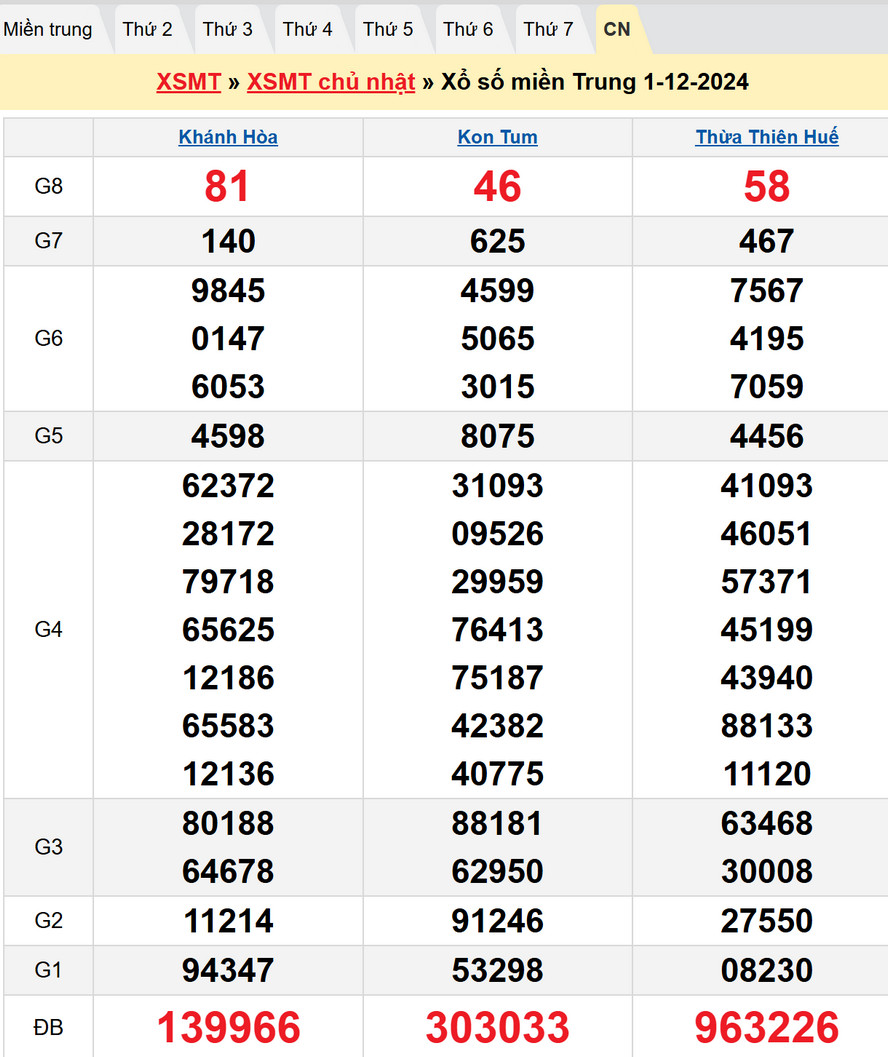Open the Thừa Thiên Huế link
This screenshot has width=888, height=1057.
(x=767, y=137)
